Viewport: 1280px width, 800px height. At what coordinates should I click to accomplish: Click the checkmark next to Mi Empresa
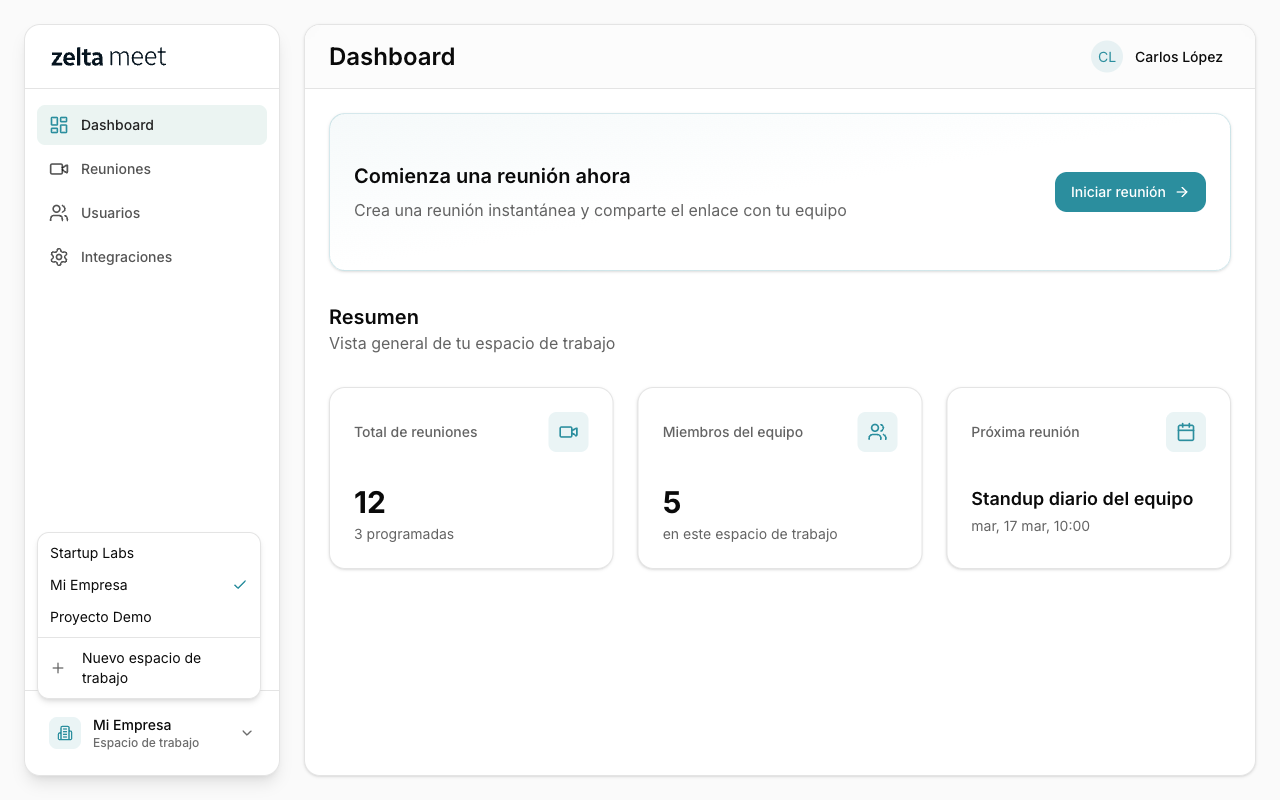point(239,584)
